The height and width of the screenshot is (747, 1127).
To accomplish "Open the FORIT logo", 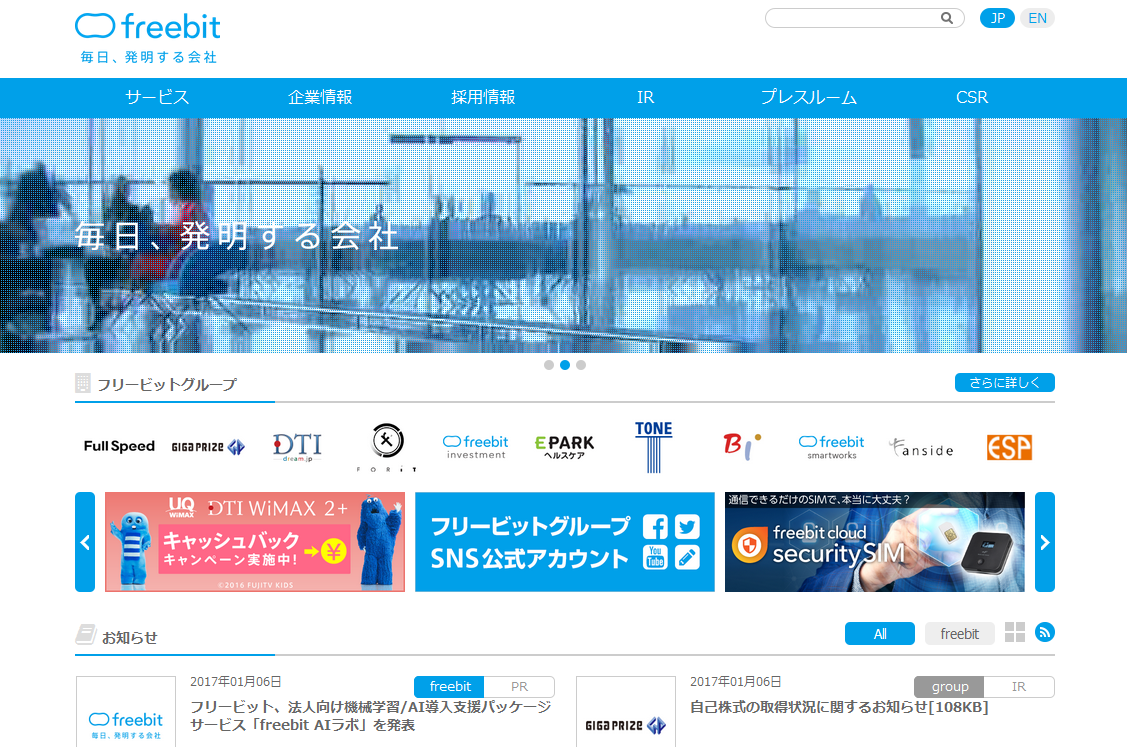I will (x=387, y=447).
